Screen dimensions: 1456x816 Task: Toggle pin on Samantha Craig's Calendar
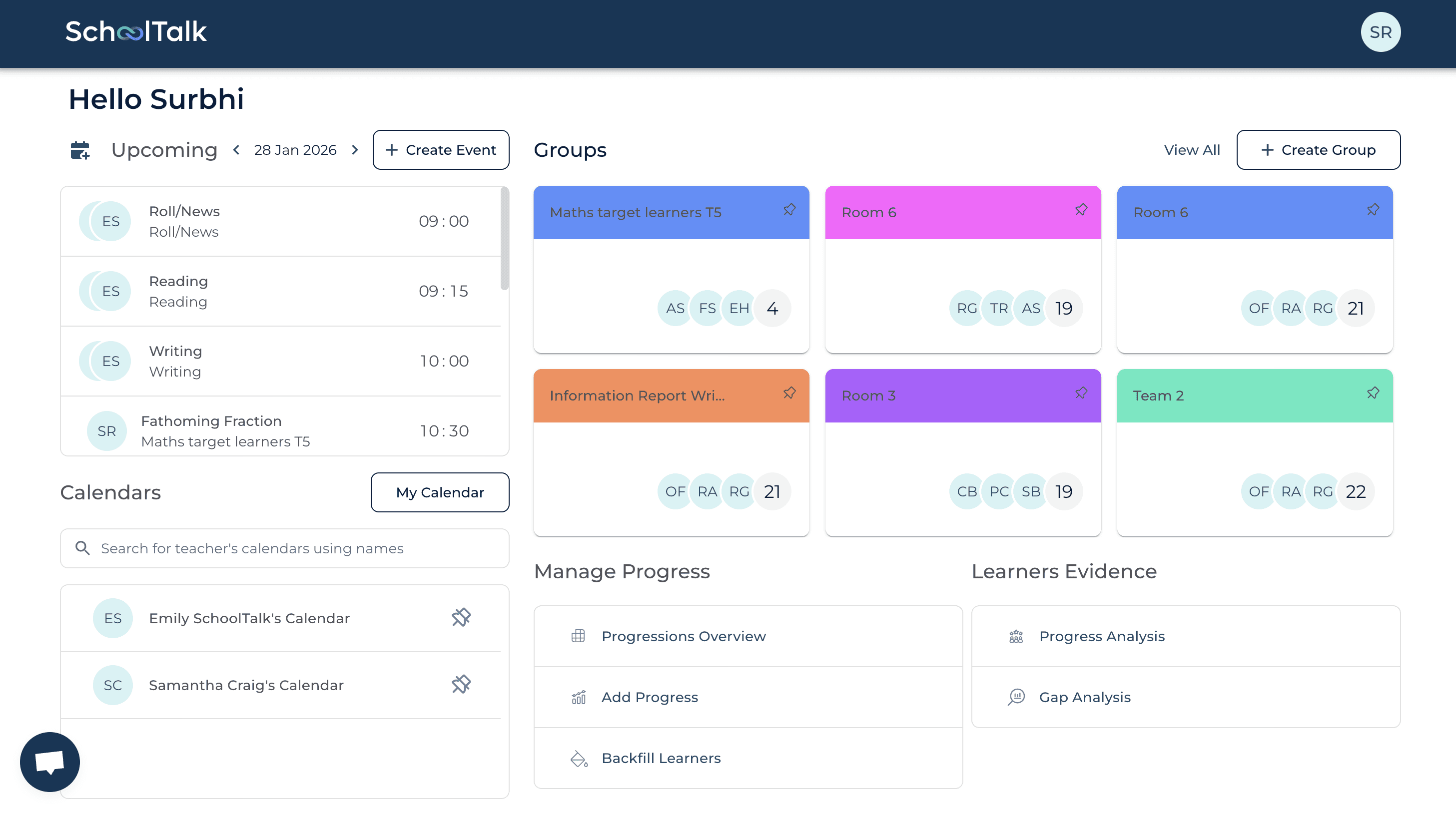click(x=461, y=684)
